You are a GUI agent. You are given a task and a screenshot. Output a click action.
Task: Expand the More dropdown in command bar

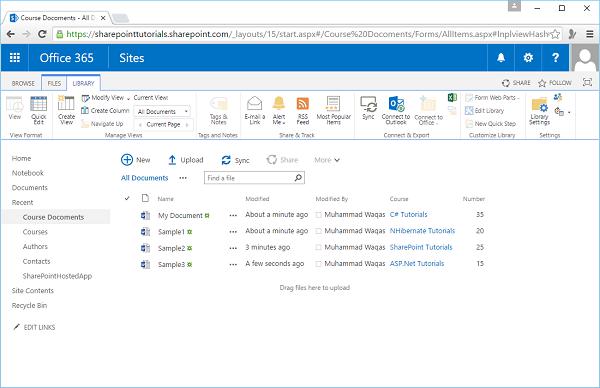tap(327, 160)
